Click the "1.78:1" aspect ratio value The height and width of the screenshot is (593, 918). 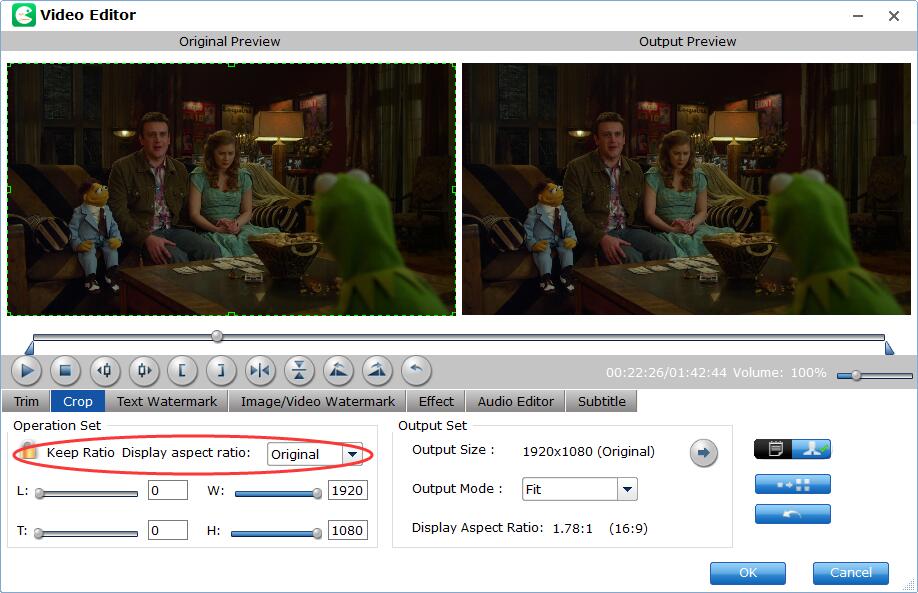coord(573,529)
